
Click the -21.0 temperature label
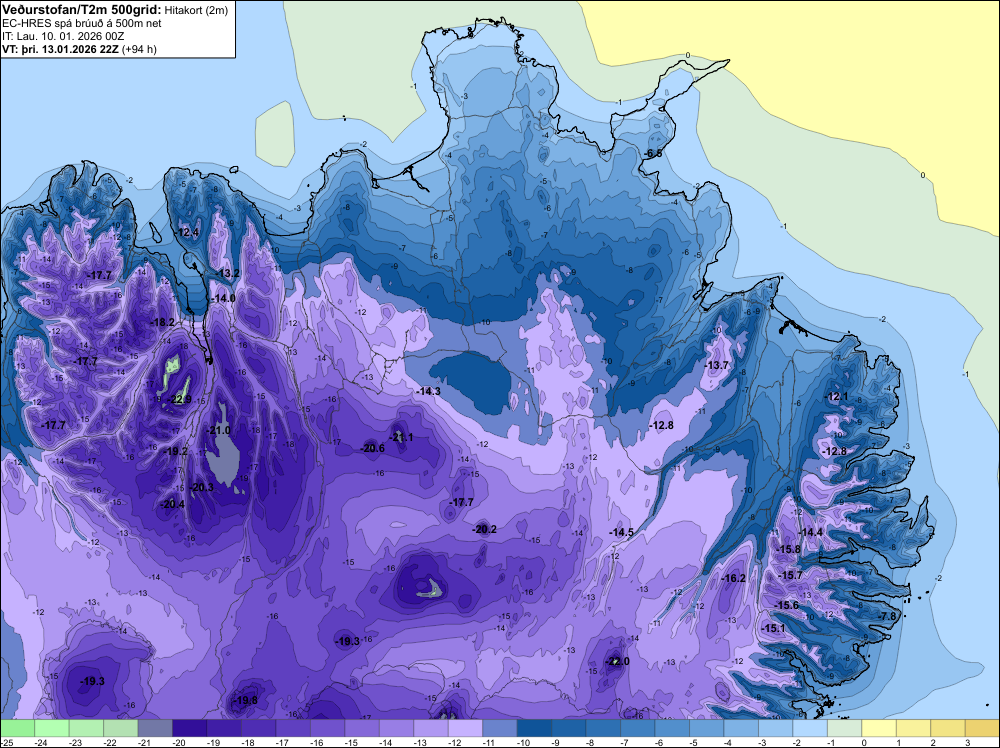(219, 430)
